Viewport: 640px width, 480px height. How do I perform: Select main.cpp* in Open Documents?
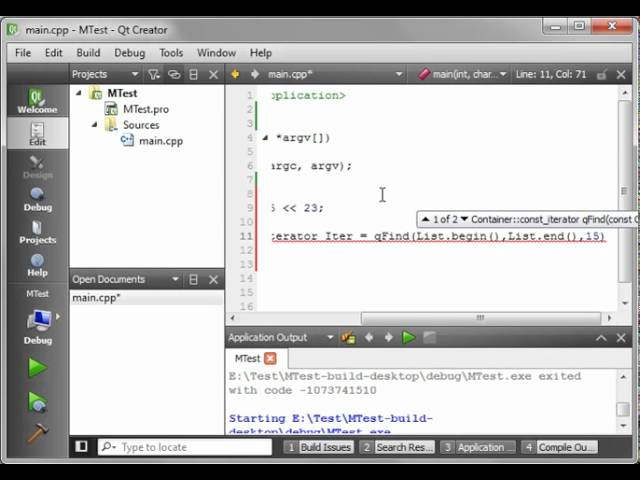click(x=146, y=298)
